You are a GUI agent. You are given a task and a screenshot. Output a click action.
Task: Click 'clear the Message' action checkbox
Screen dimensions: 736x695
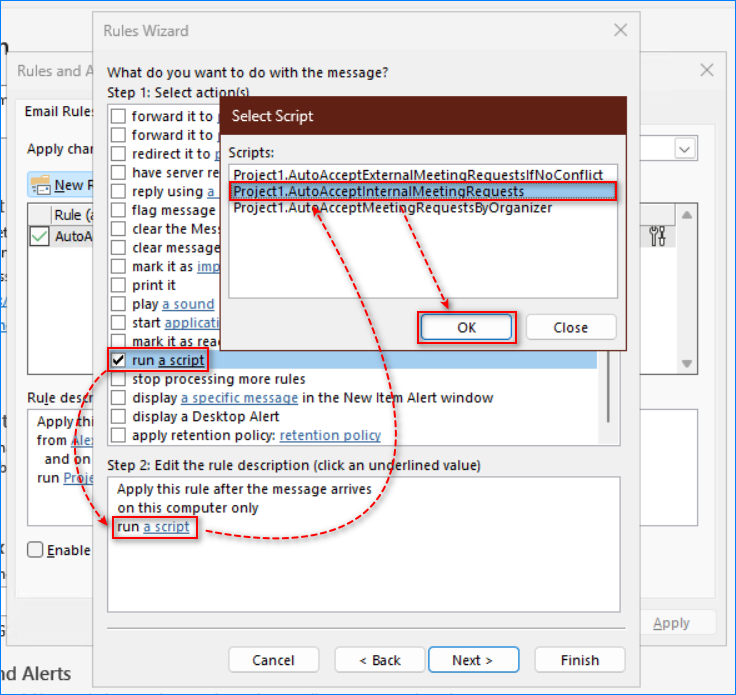click(x=118, y=229)
